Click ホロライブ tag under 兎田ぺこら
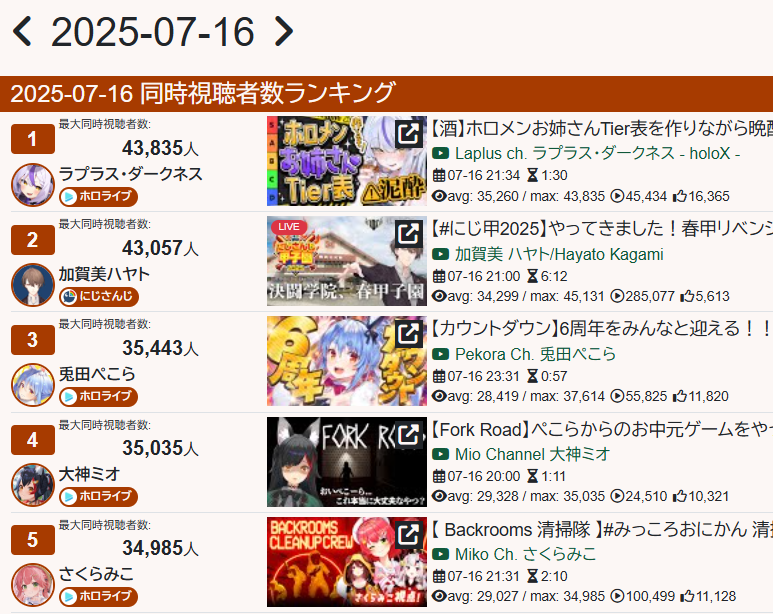This screenshot has height=614, width=773. [x=99, y=397]
